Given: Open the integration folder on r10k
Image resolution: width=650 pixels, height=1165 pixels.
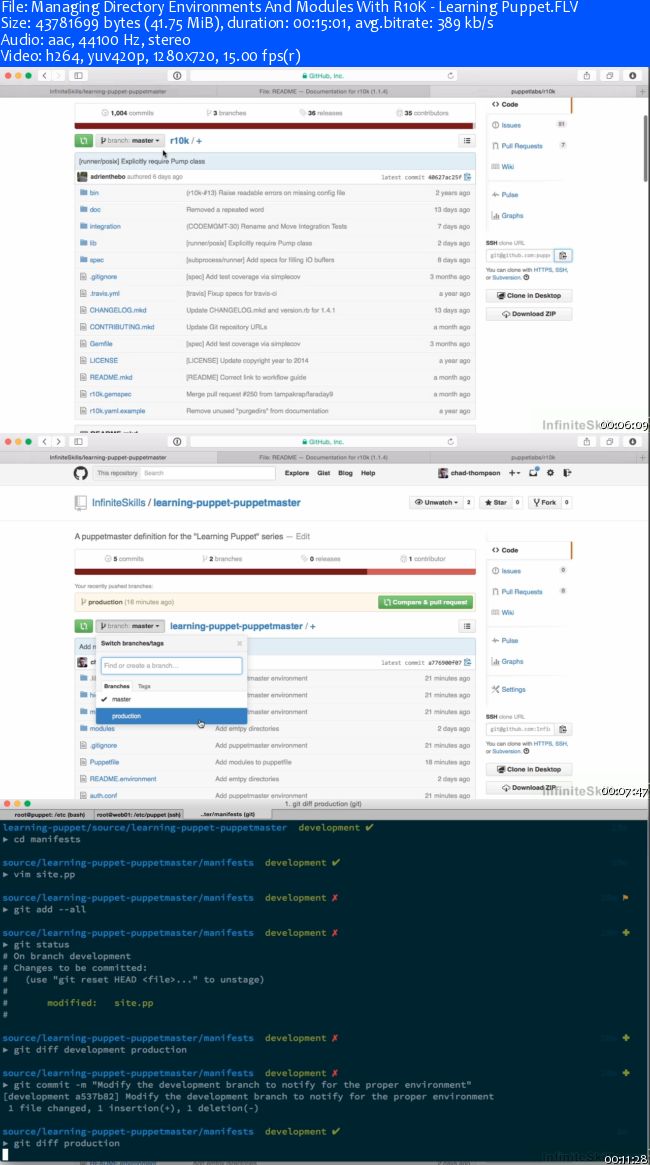Looking at the screenshot, I should pyautogui.click(x=105, y=226).
